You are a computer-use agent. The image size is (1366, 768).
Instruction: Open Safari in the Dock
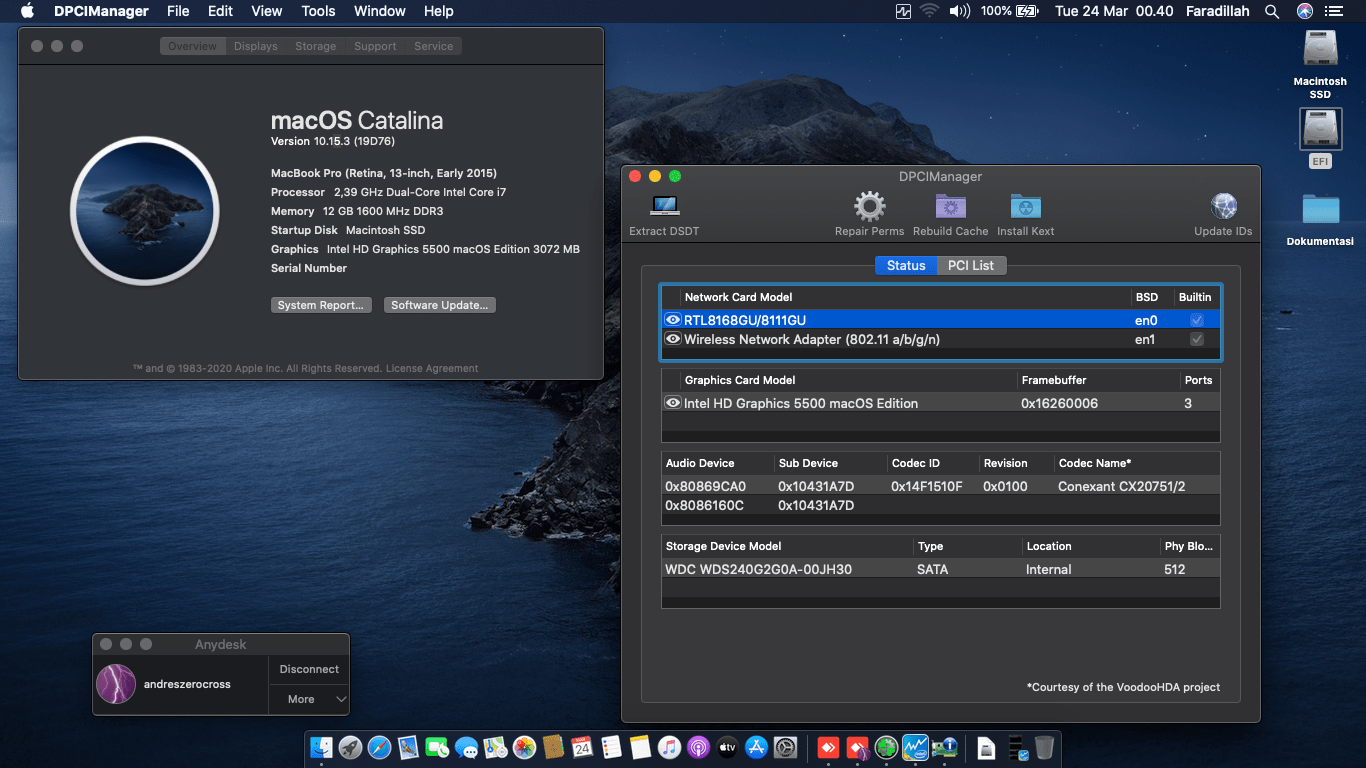pyautogui.click(x=379, y=747)
